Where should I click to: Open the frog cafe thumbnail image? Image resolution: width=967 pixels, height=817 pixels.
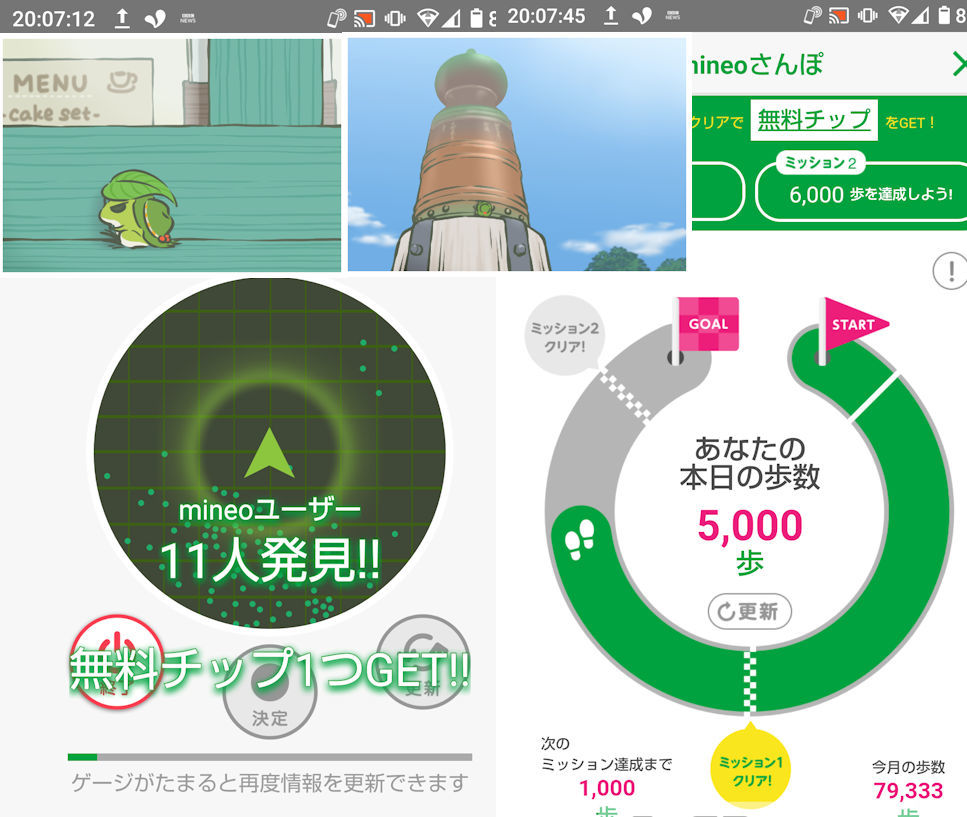[172, 155]
